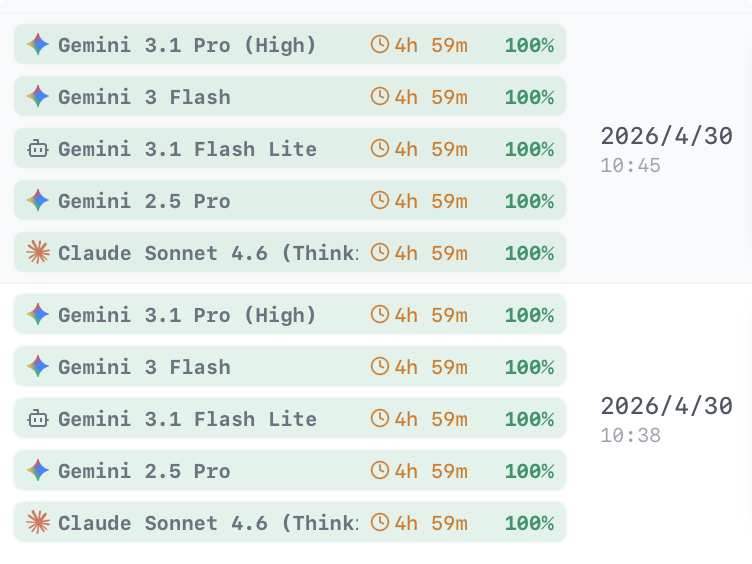Screen dimensions: 752x564
Task: Click clock icon in the 10:45 Claude Sonnet 4.6 row
Action: pyautogui.click(x=380, y=252)
